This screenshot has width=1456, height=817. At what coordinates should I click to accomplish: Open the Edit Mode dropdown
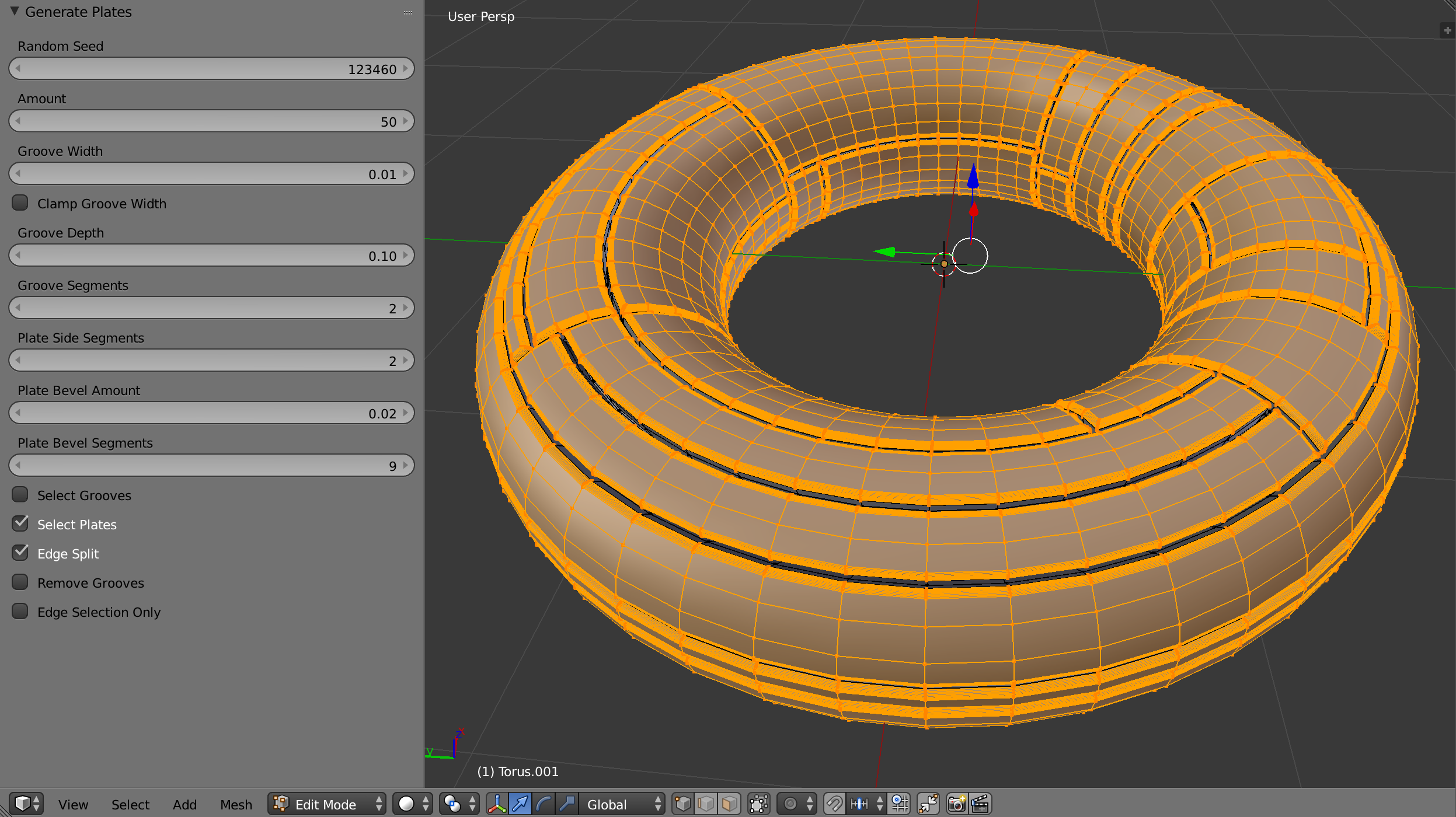pos(327,804)
